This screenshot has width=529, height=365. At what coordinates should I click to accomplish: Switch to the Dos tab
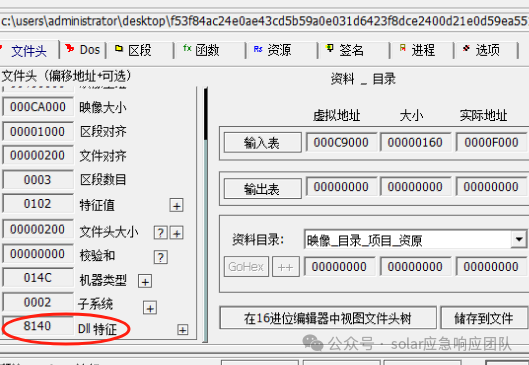[83, 50]
